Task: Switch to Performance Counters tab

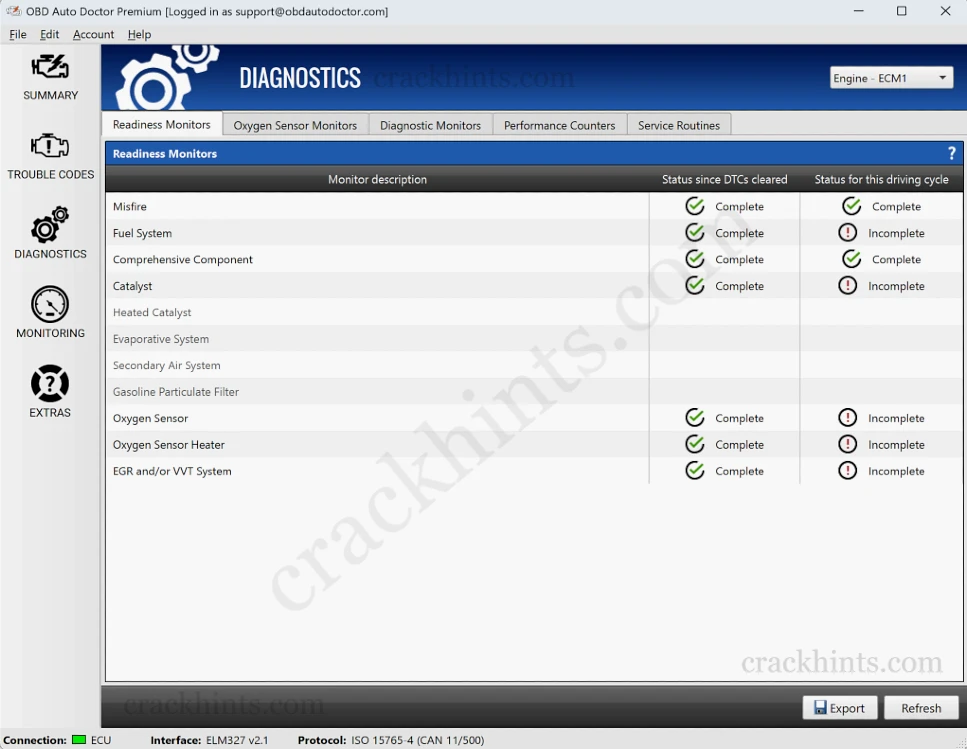Action: (x=559, y=125)
